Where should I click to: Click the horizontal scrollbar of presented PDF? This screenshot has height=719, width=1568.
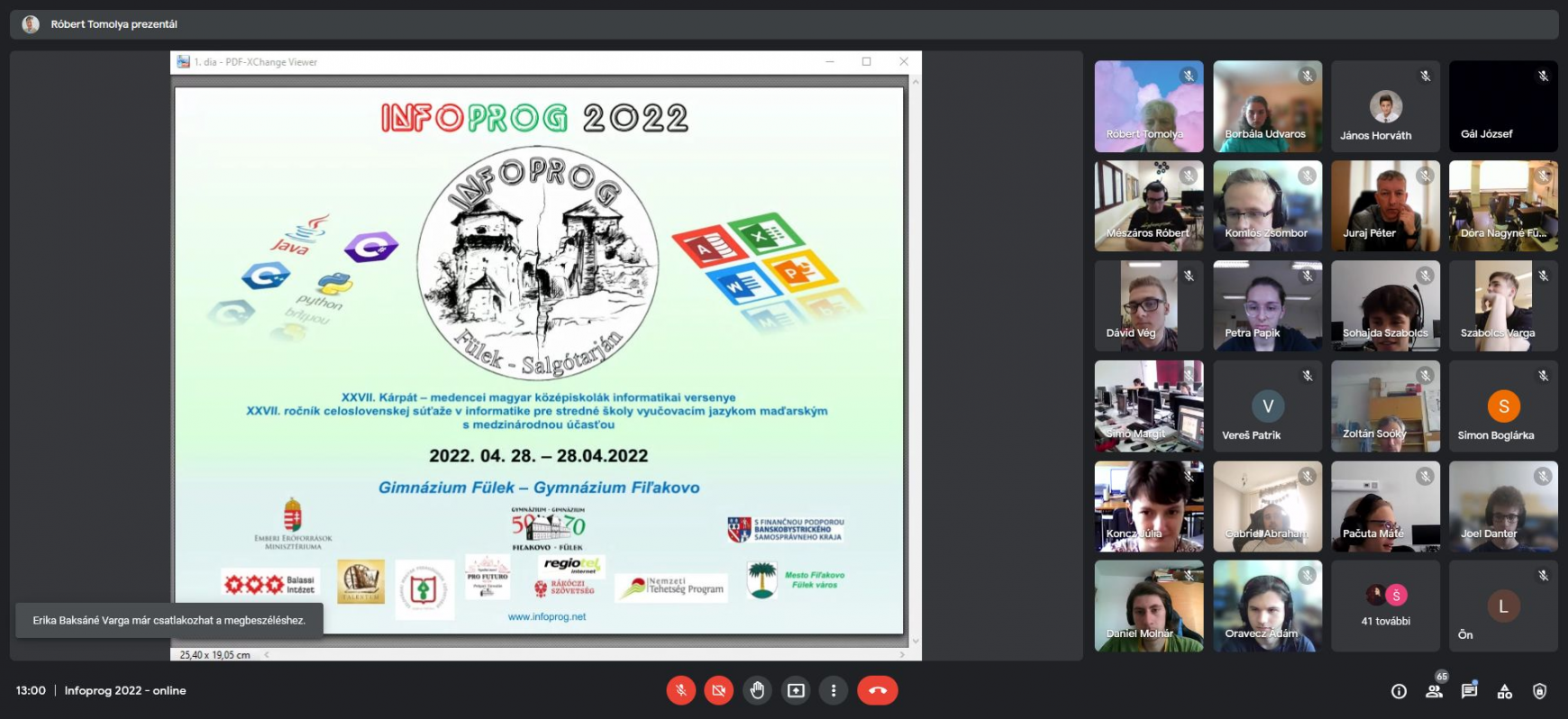pos(585,655)
